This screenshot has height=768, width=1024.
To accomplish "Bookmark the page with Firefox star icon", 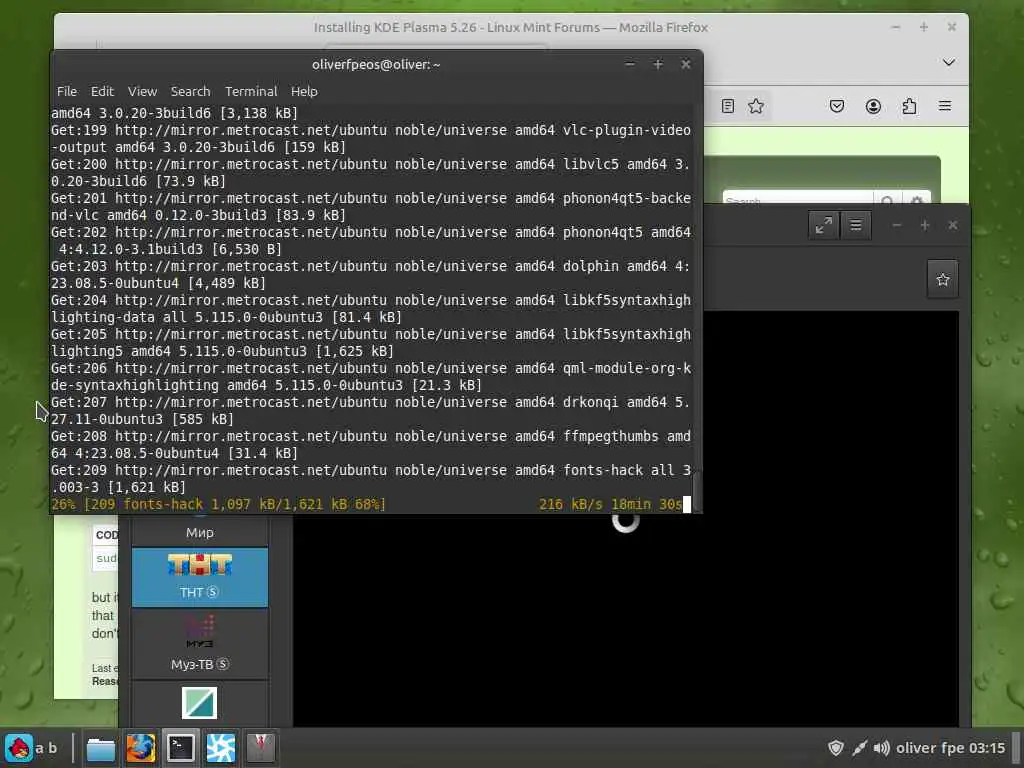I will click(x=756, y=106).
